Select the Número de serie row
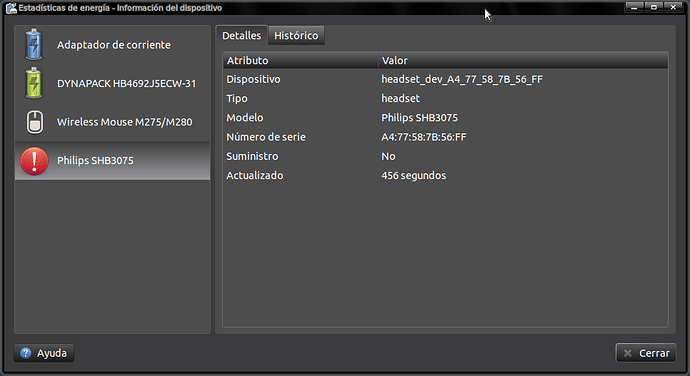The width and height of the screenshot is (690, 376). point(445,137)
